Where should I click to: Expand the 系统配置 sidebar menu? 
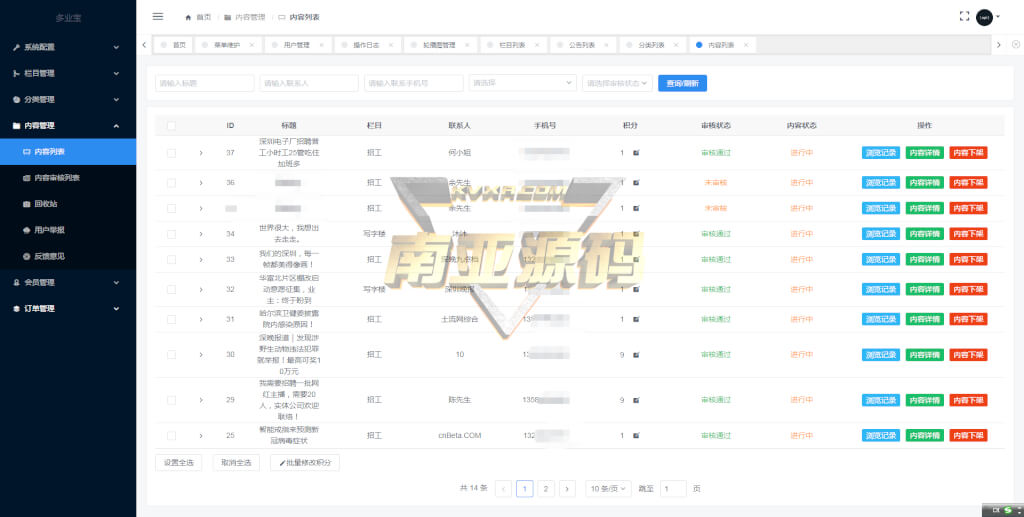click(x=68, y=47)
